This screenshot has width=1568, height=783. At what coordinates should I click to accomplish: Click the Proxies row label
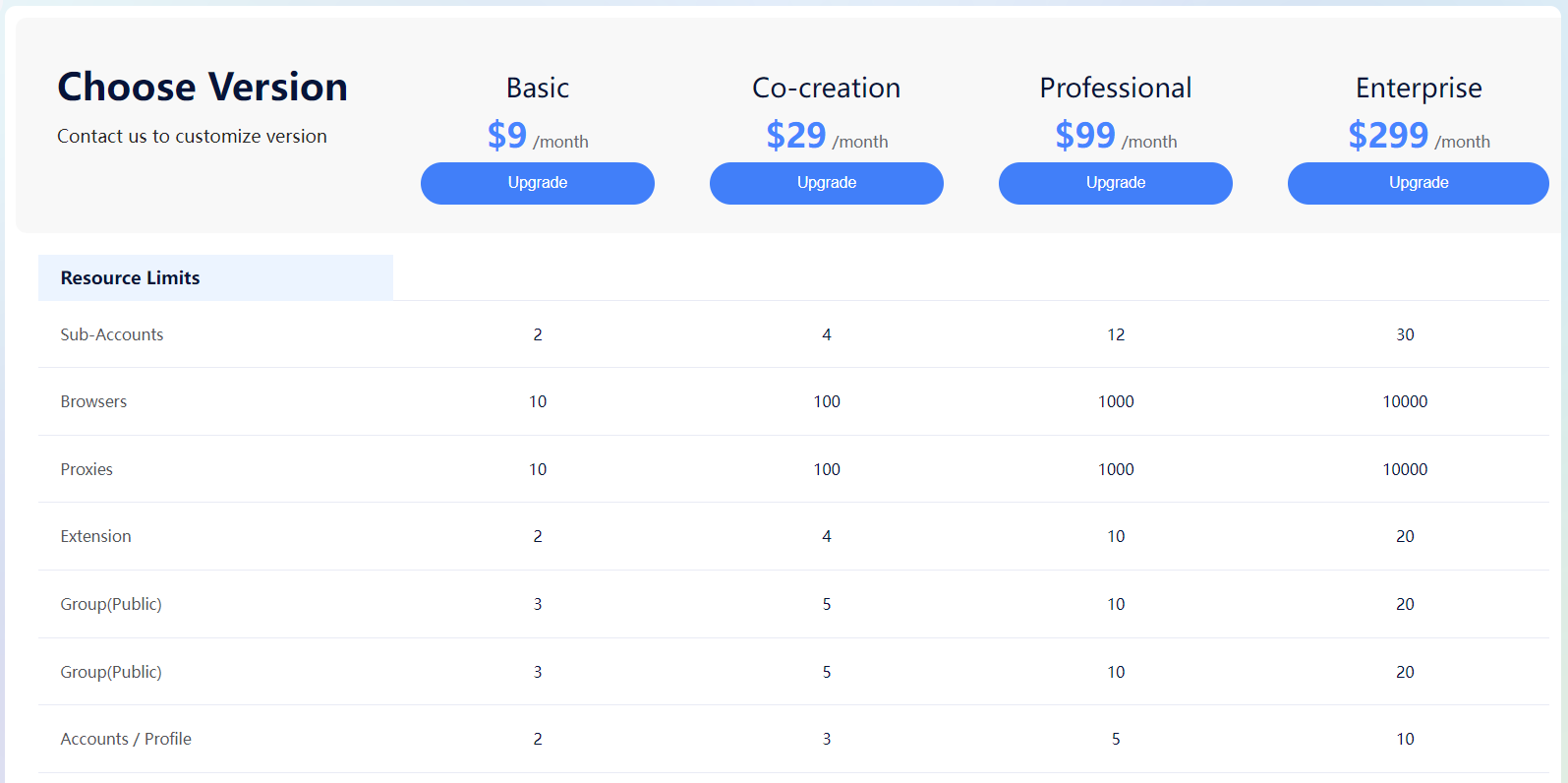(87, 469)
